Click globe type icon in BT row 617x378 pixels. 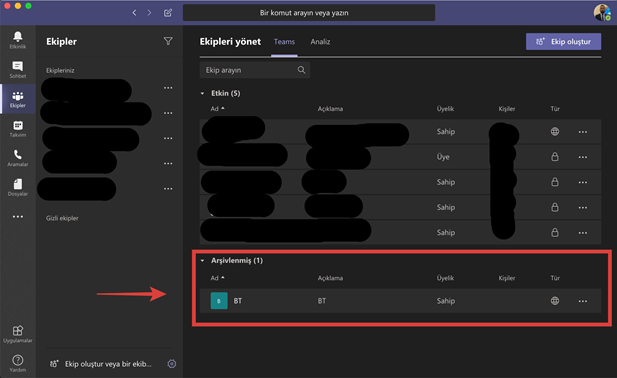(555, 301)
